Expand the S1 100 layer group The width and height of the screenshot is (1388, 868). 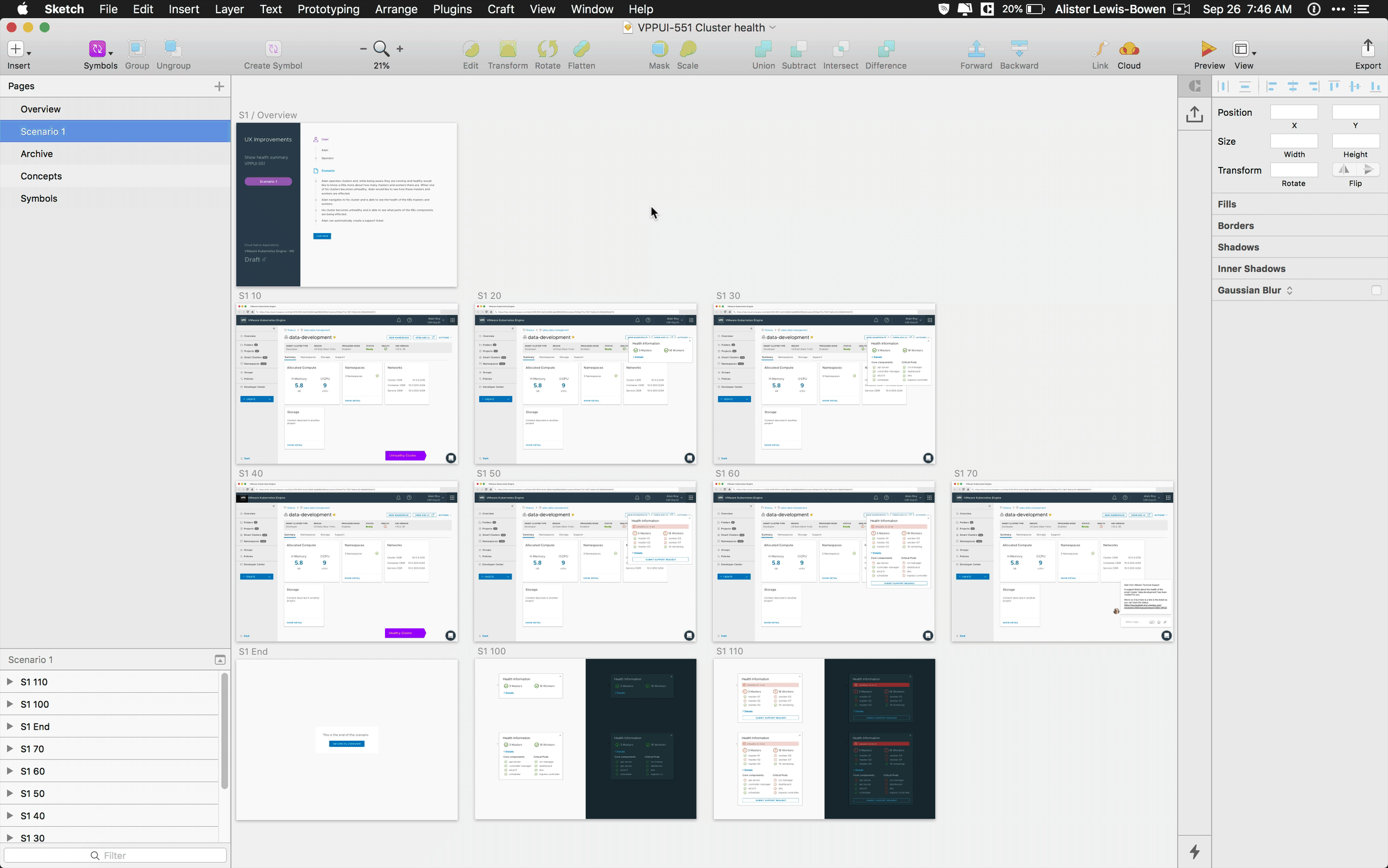10,703
